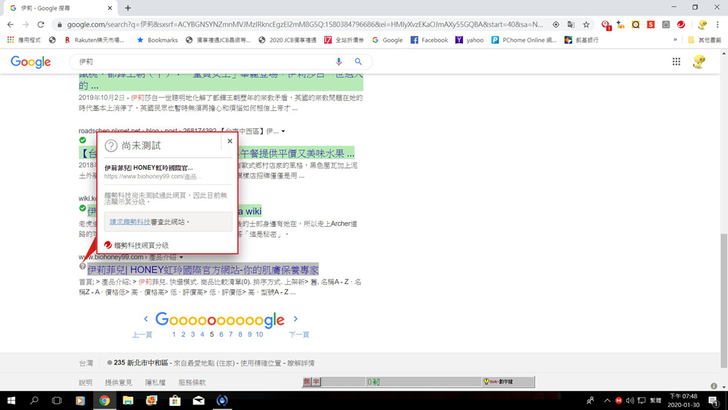Open the send feedback footer link
This screenshot has width=728, height=410.
click(118, 383)
